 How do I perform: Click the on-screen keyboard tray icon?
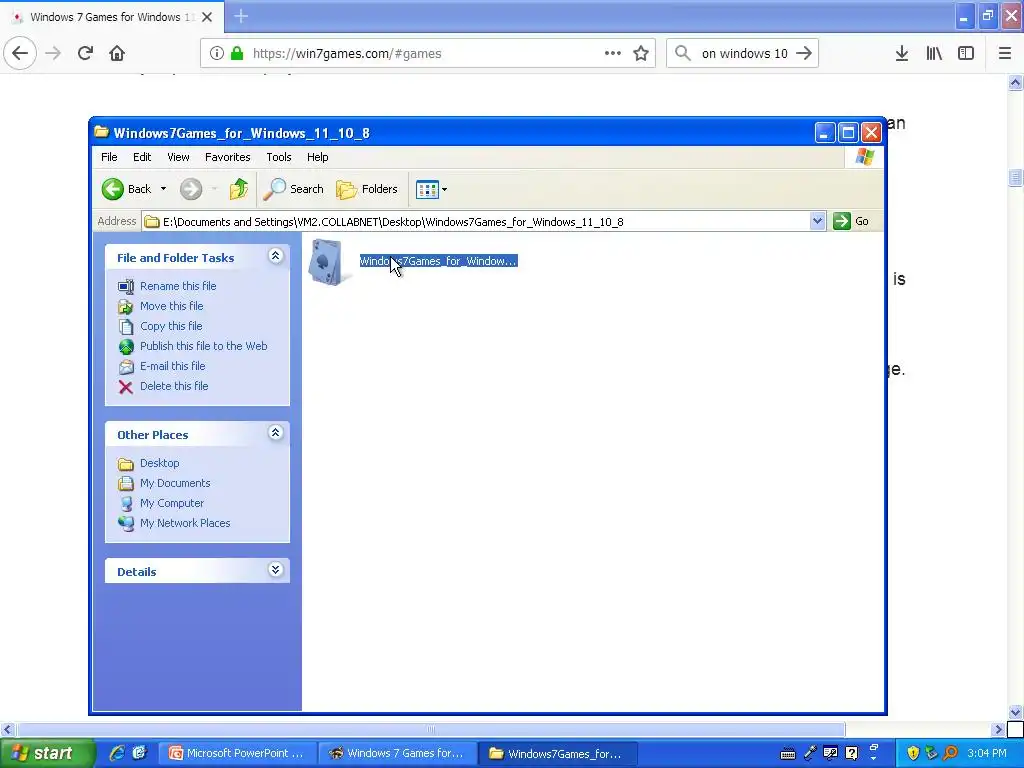coord(788,754)
